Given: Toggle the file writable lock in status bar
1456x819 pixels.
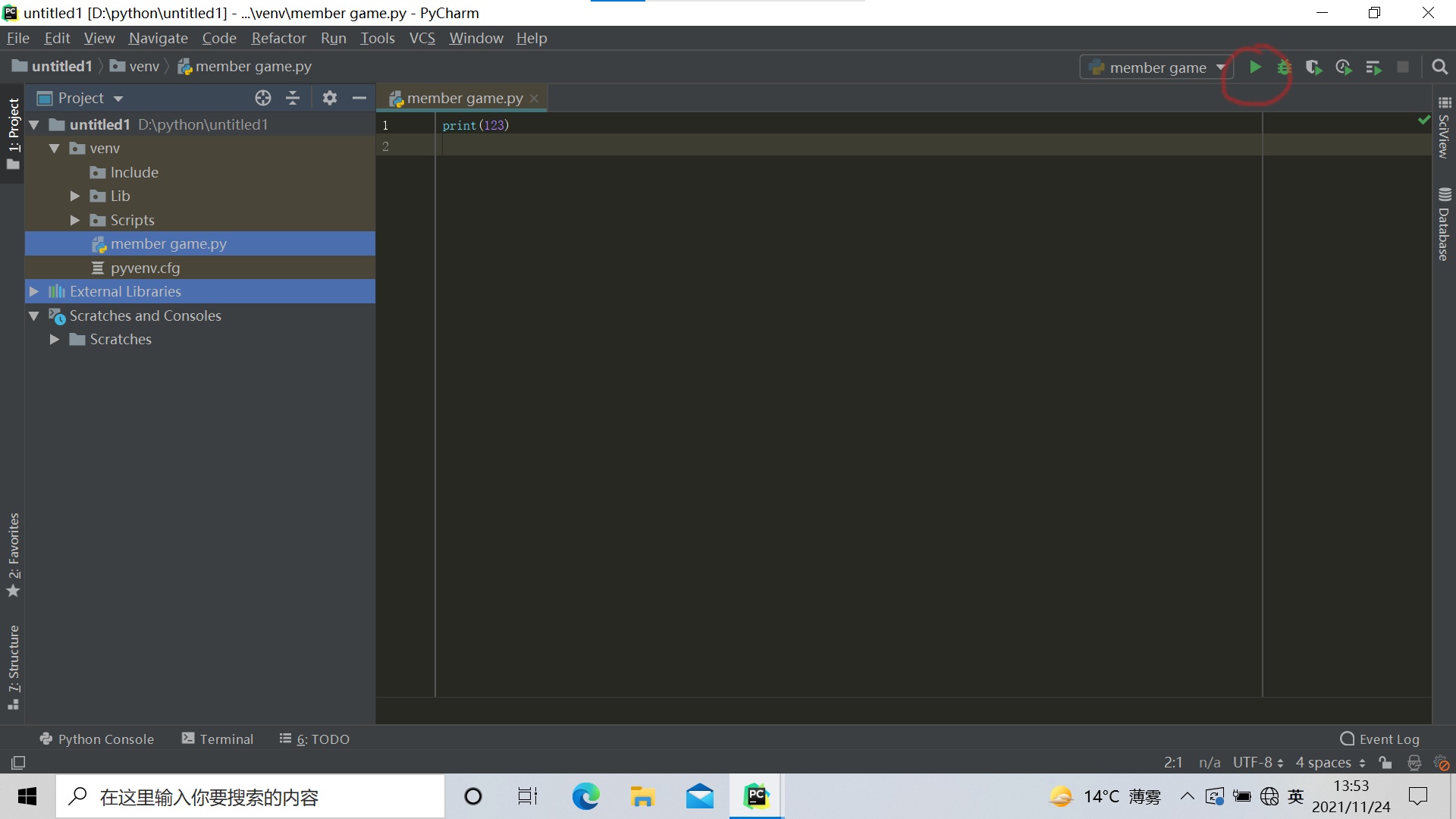Looking at the screenshot, I should [1385, 762].
